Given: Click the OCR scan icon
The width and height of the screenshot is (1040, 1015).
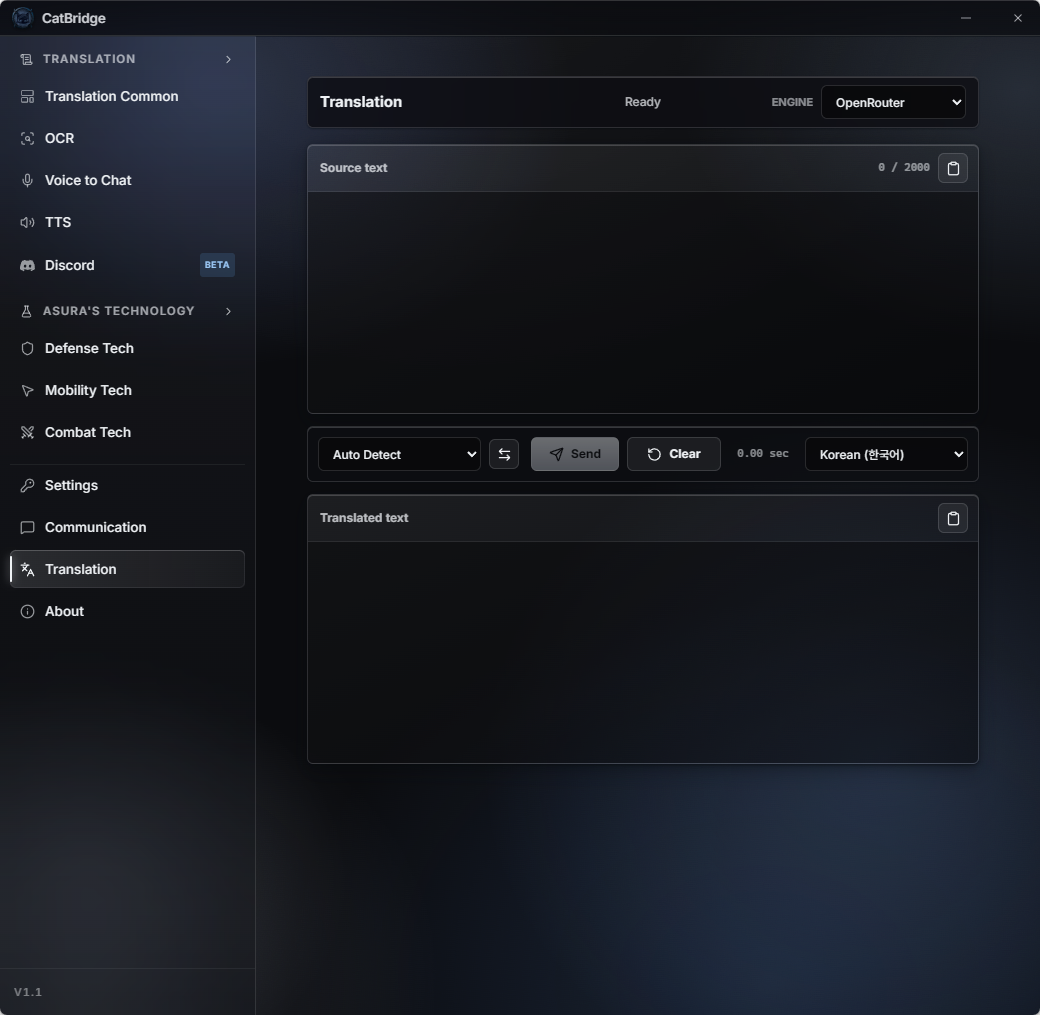Looking at the screenshot, I should 27,139.
